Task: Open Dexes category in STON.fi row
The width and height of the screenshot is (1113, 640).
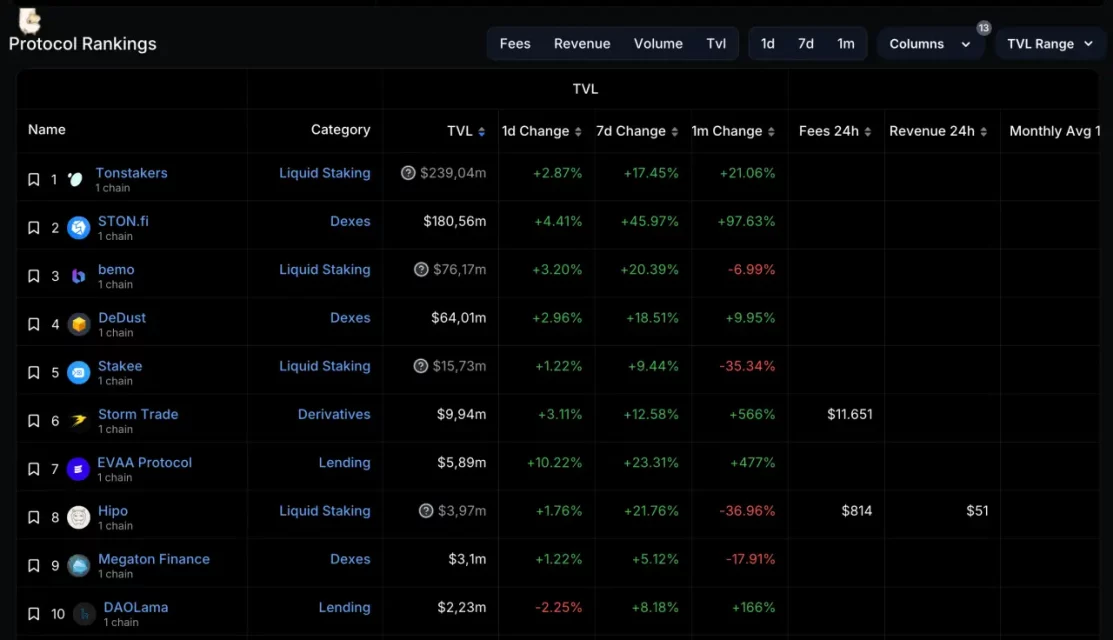Action: point(350,221)
